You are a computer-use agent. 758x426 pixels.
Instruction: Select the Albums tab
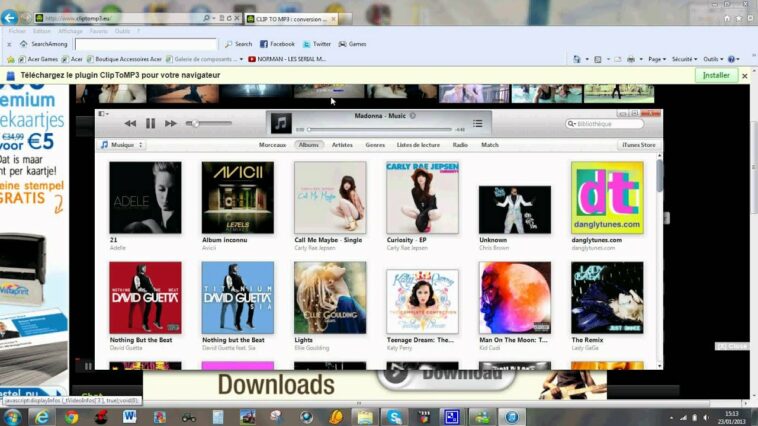308,145
